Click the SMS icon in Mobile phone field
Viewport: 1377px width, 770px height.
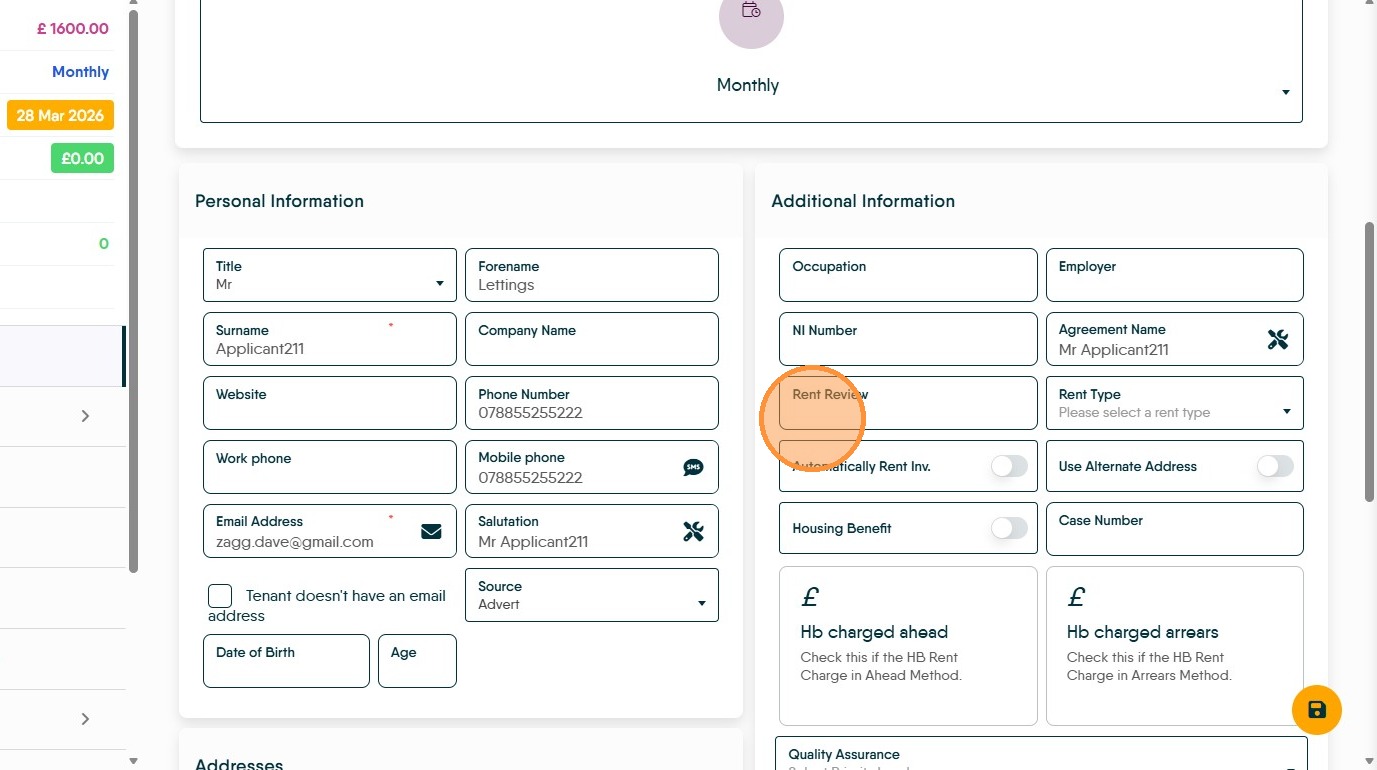click(693, 467)
